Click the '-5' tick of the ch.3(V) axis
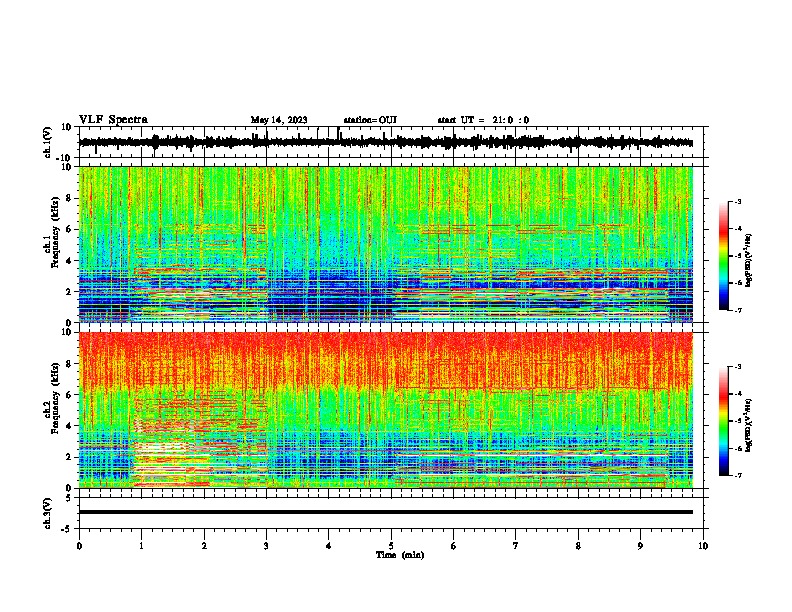 click(68, 529)
